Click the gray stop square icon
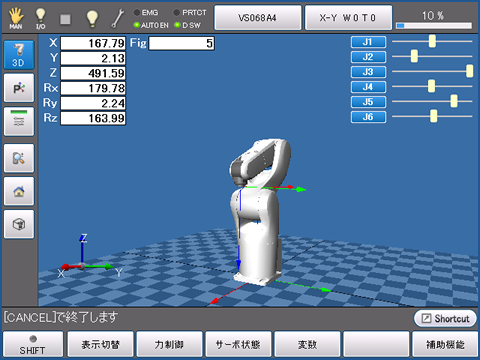 pyautogui.click(x=65, y=19)
